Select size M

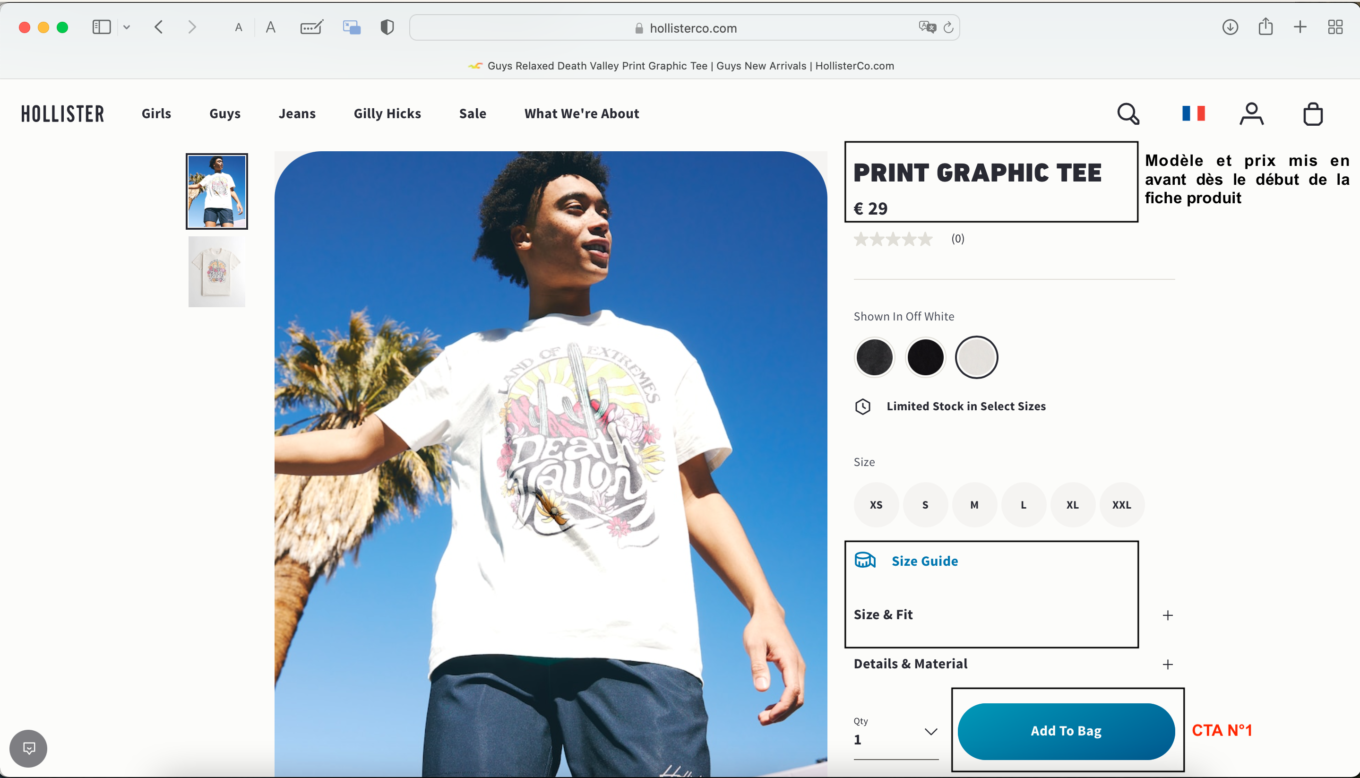point(974,505)
